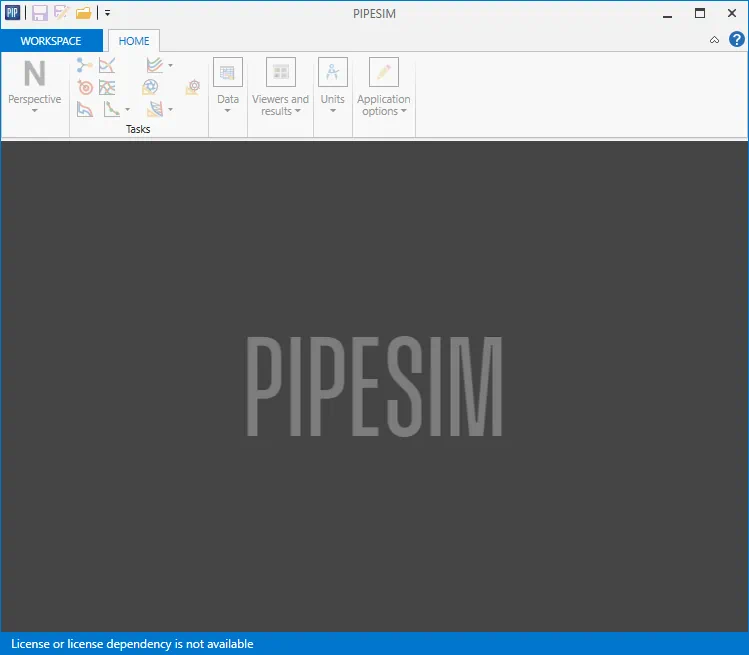Collapse the ribbon with the caret icon
This screenshot has height=655, width=749.
click(714, 40)
